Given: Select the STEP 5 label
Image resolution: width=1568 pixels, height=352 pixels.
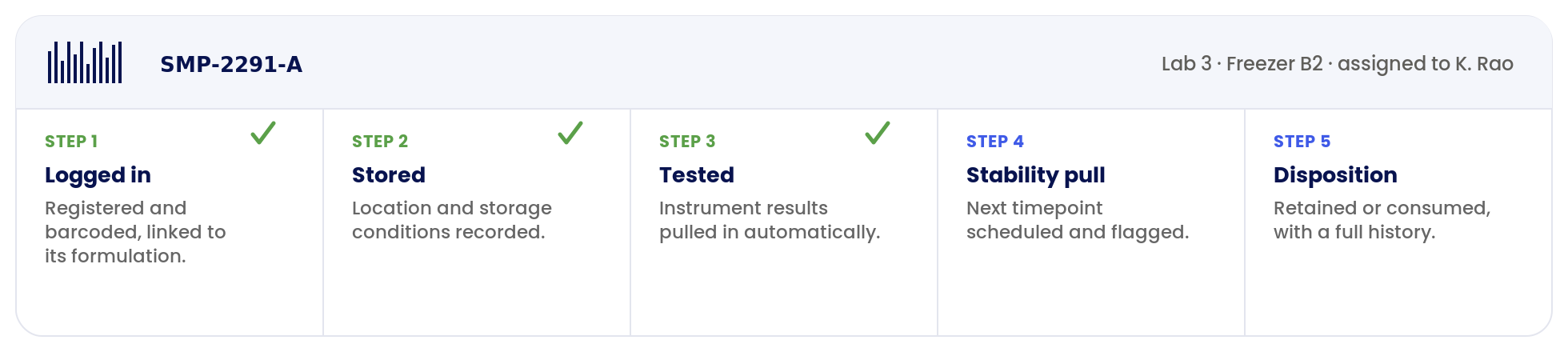Looking at the screenshot, I should (1302, 142).
